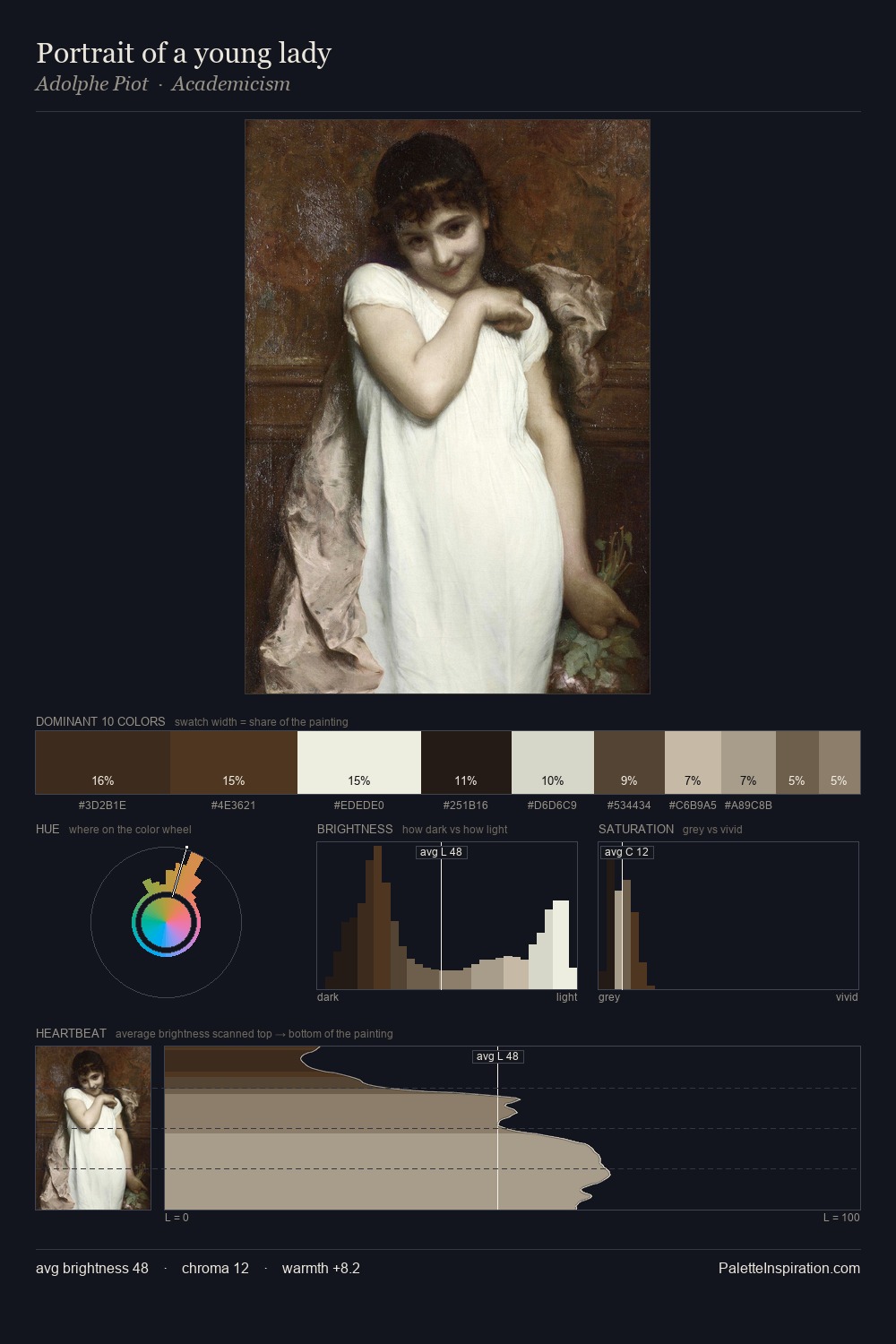The height and width of the screenshot is (1344, 896).
Task: Click the chroma 12 footer stat
Action: click(x=215, y=1268)
